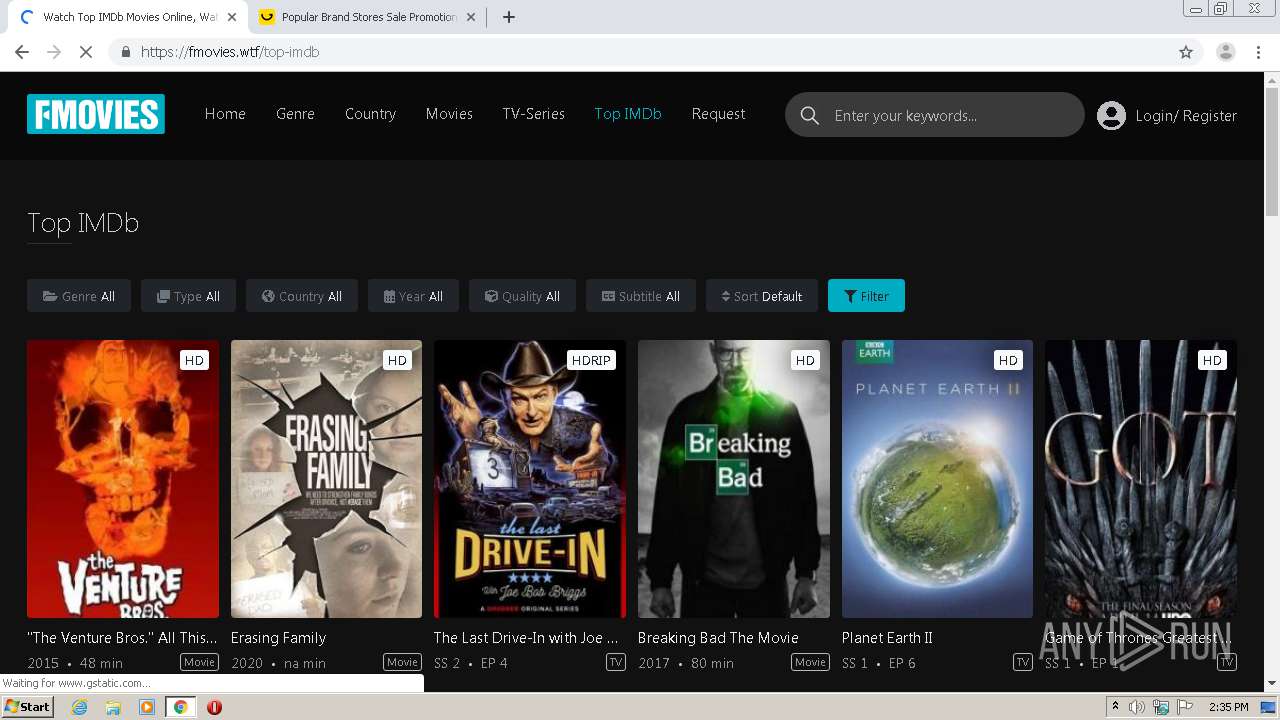The height and width of the screenshot is (720, 1280).
Task: Click "The Venture Bros." All This title
Action: [x=122, y=637]
